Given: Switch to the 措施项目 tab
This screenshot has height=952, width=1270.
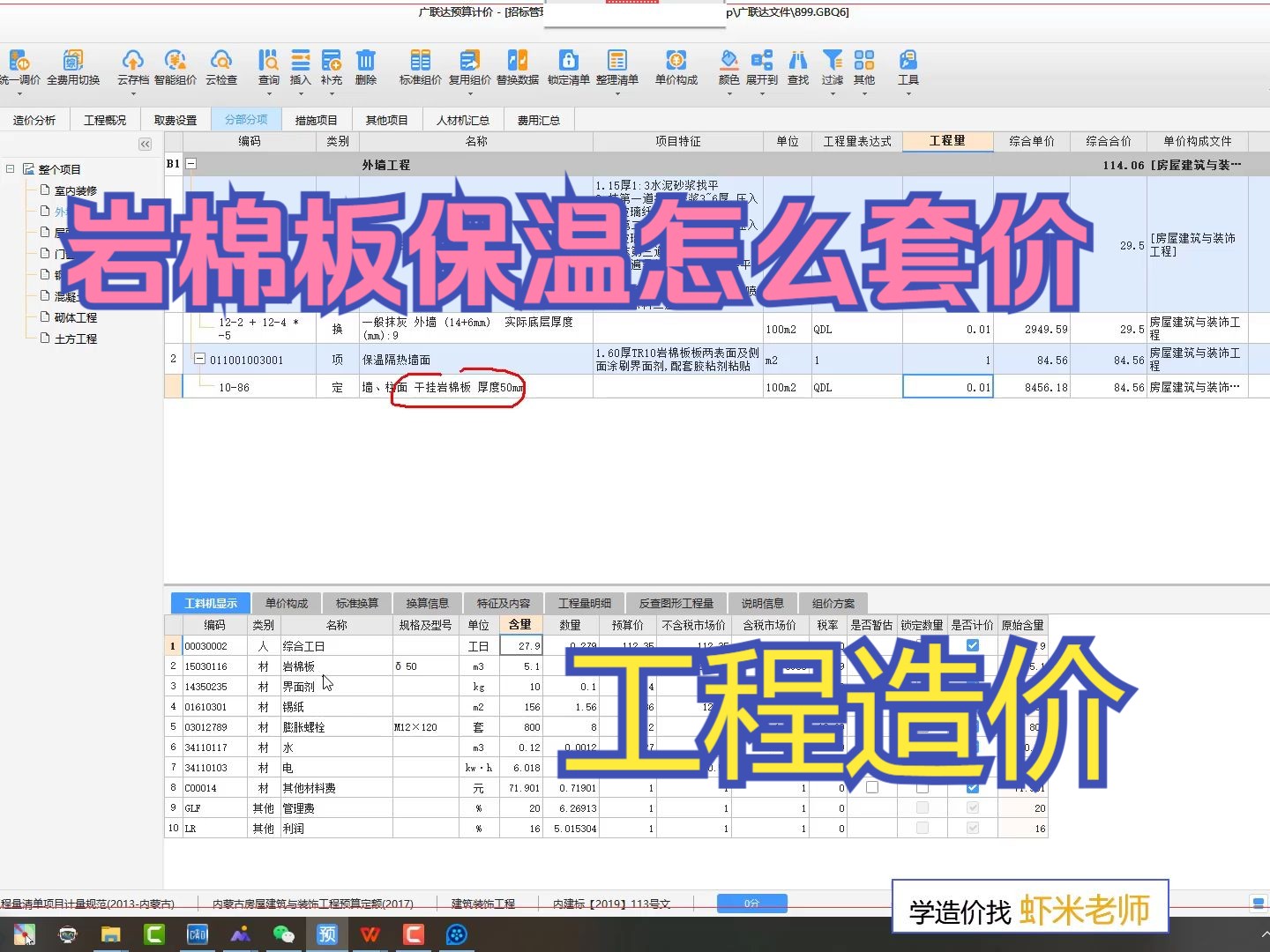Looking at the screenshot, I should pyautogui.click(x=316, y=120).
